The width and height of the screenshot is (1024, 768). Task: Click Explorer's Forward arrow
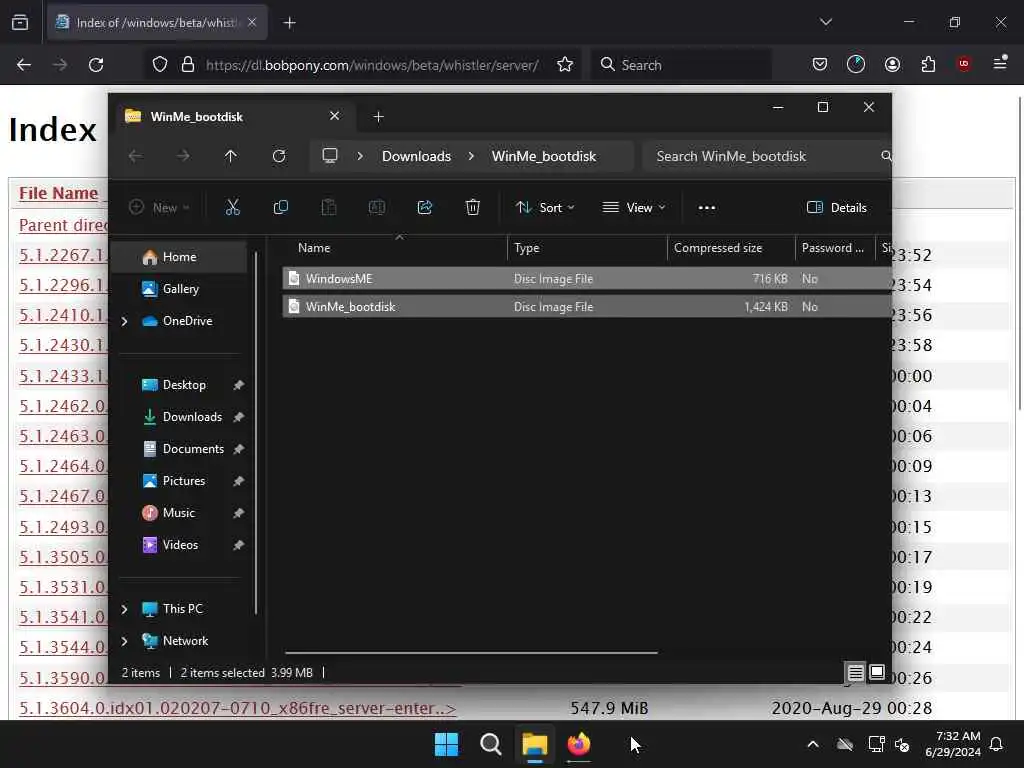(x=183, y=156)
